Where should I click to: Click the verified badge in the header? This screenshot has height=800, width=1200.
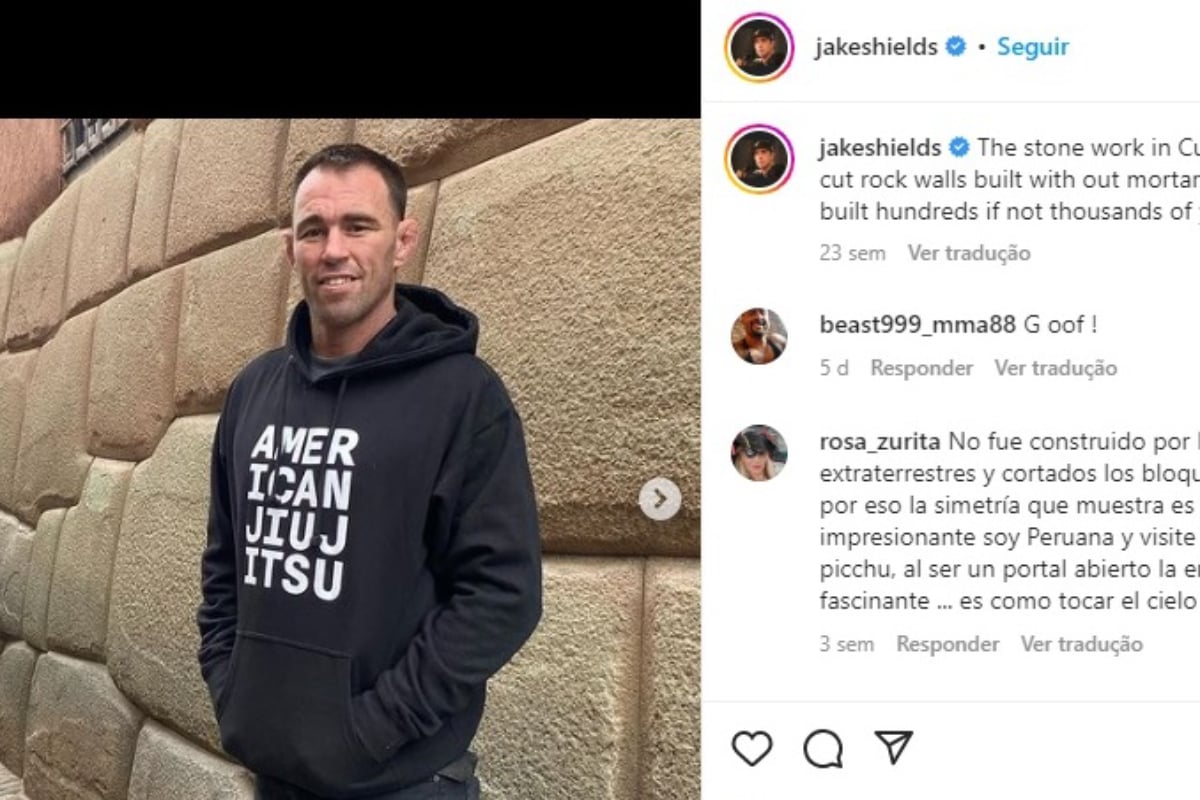(956, 46)
